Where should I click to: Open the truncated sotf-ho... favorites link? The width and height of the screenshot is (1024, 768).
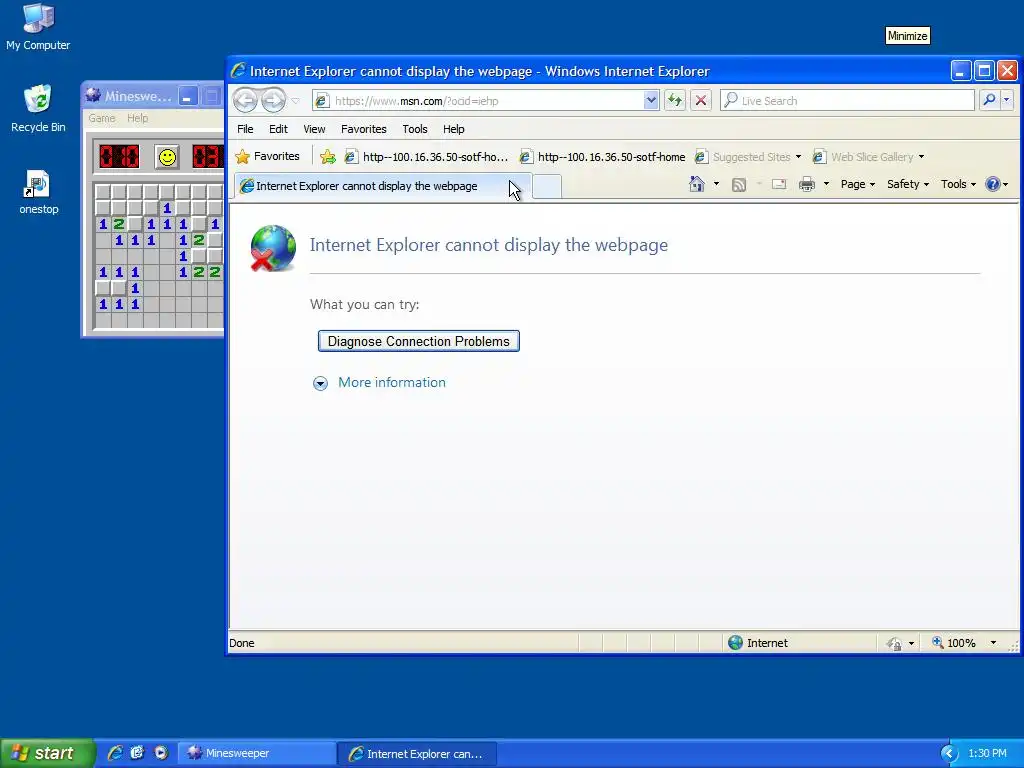(426, 157)
